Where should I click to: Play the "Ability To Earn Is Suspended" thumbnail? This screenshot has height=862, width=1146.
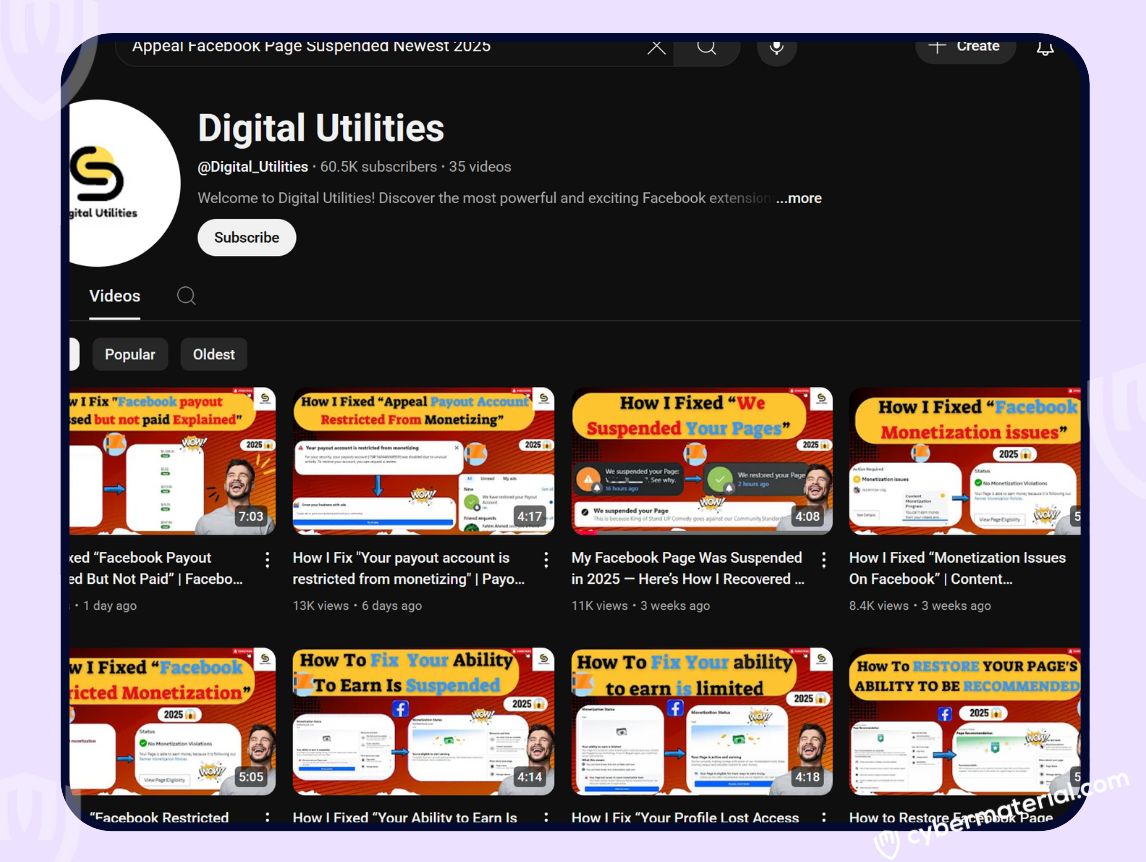click(423, 721)
